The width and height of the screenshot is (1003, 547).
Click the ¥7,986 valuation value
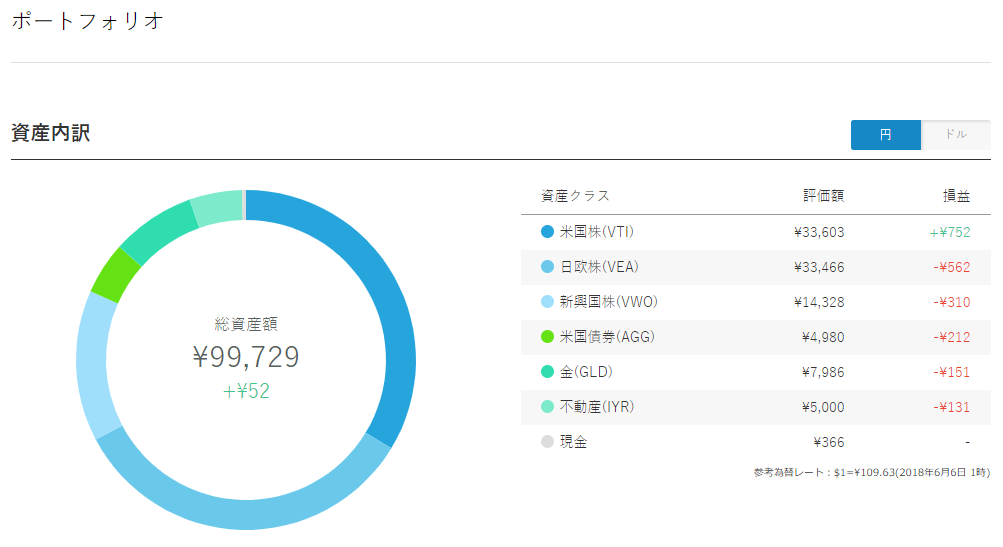823,372
